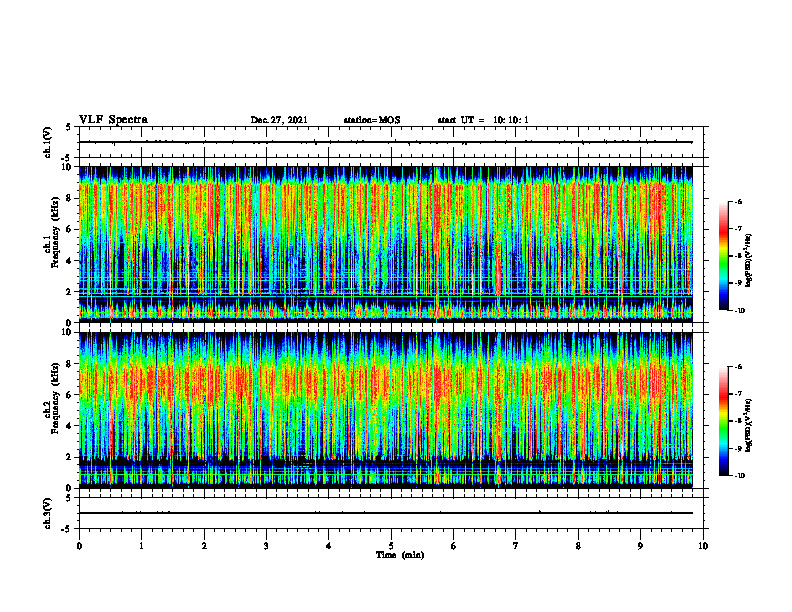
Task: Click the ch.1 voltage waveform trace
Action: click(x=385, y=142)
